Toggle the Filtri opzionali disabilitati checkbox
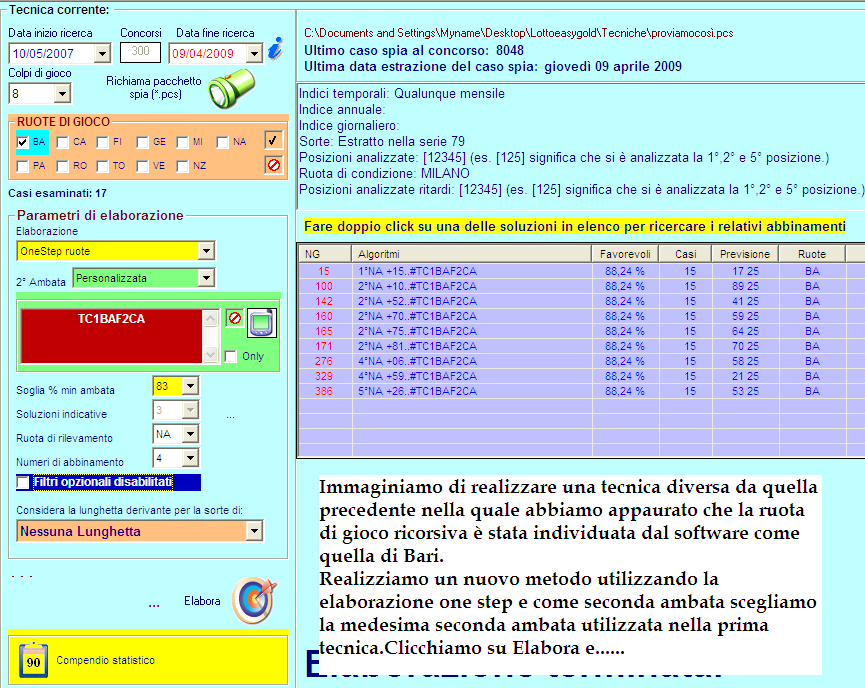Image resolution: width=865 pixels, height=688 pixels. (23, 483)
